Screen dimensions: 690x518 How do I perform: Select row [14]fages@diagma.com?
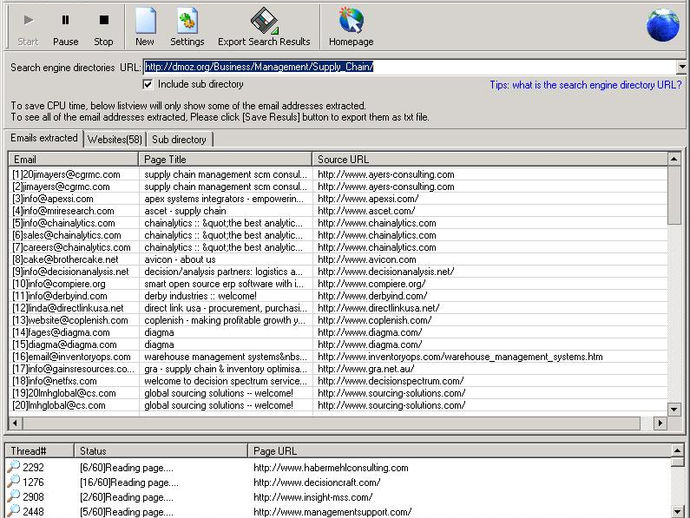click(x=338, y=332)
